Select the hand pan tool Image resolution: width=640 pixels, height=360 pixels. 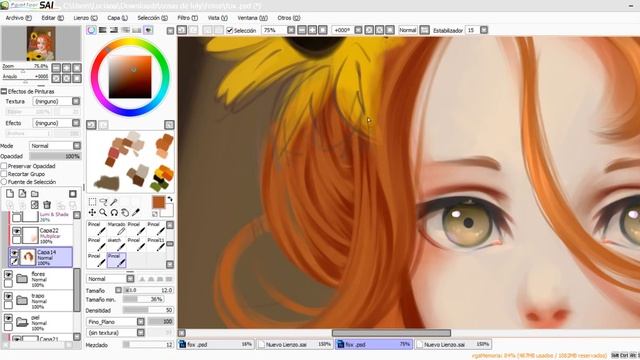(x=125, y=213)
